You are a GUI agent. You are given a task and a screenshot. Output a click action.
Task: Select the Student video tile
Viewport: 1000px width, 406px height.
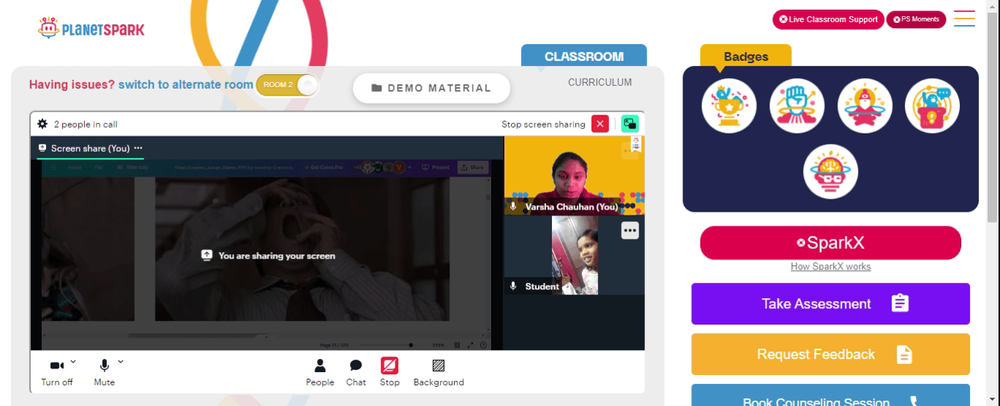point(574,255)
